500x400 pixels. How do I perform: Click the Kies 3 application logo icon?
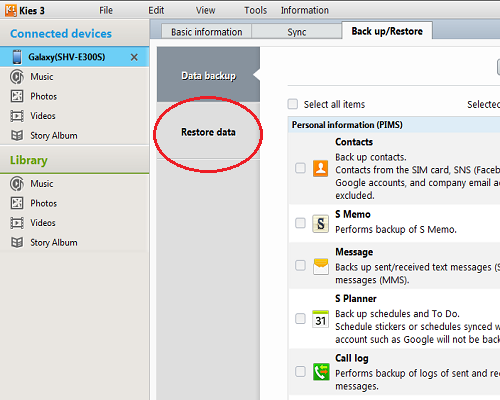(10, 10)
